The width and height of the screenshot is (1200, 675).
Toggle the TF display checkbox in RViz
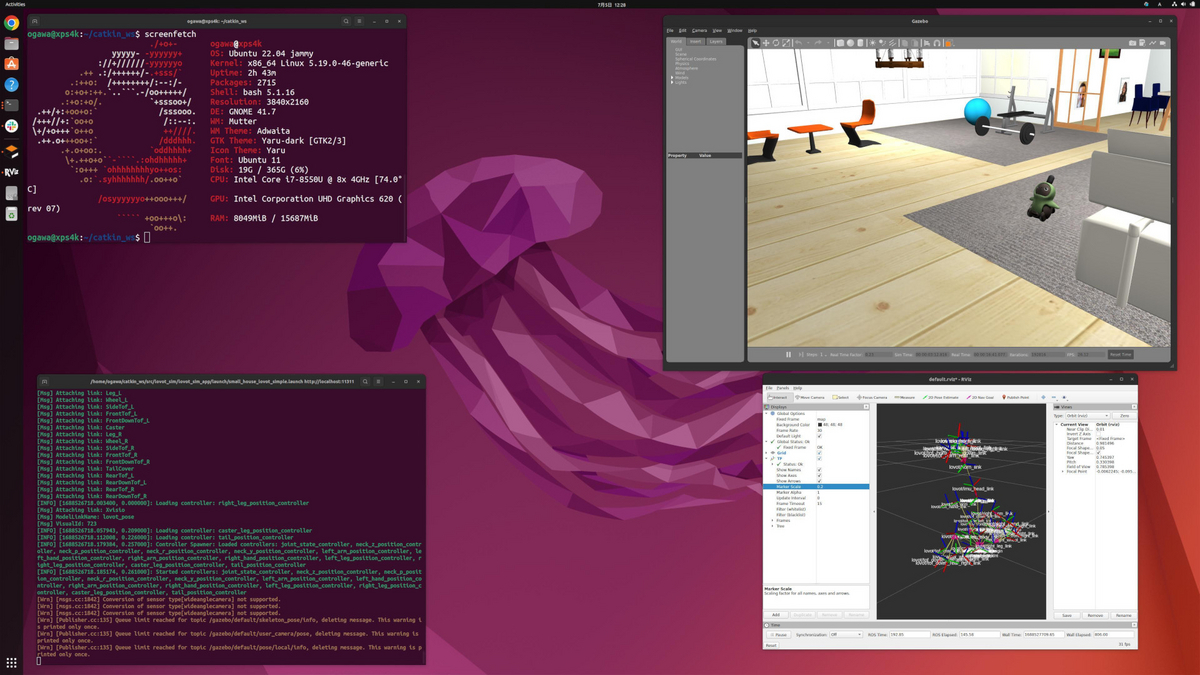[819, 459]
